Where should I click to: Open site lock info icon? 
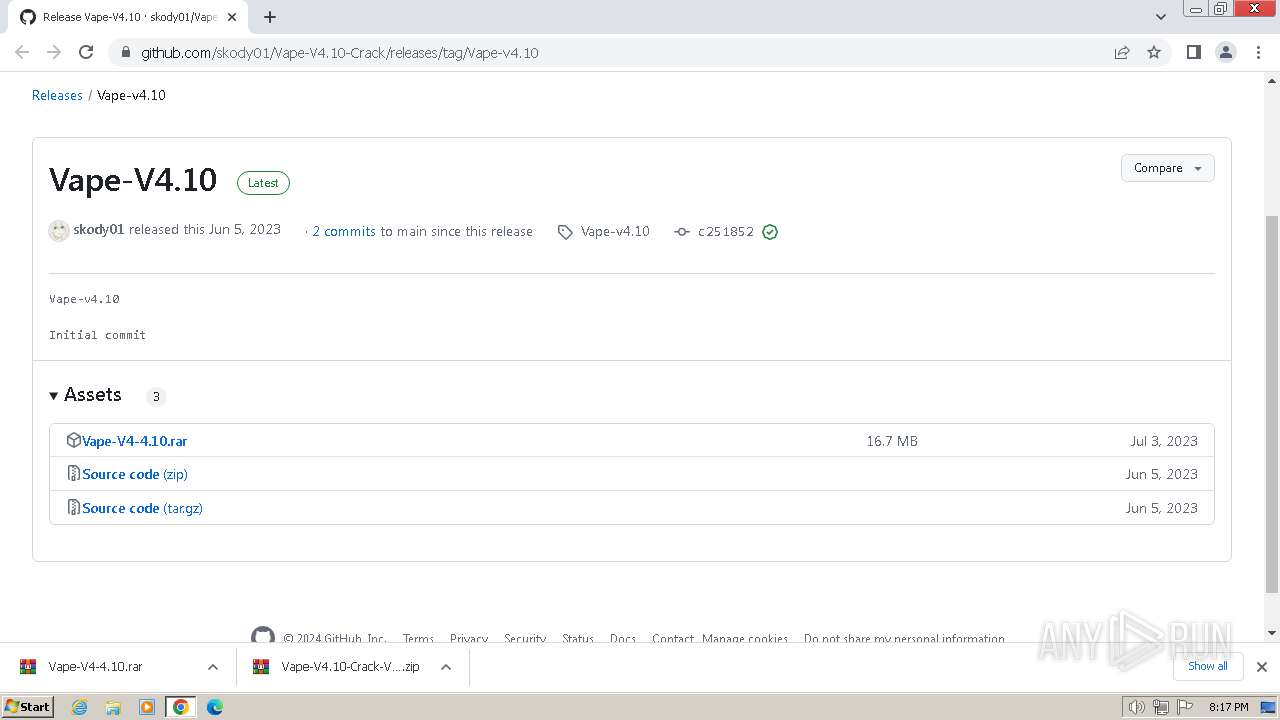point(125,52)
